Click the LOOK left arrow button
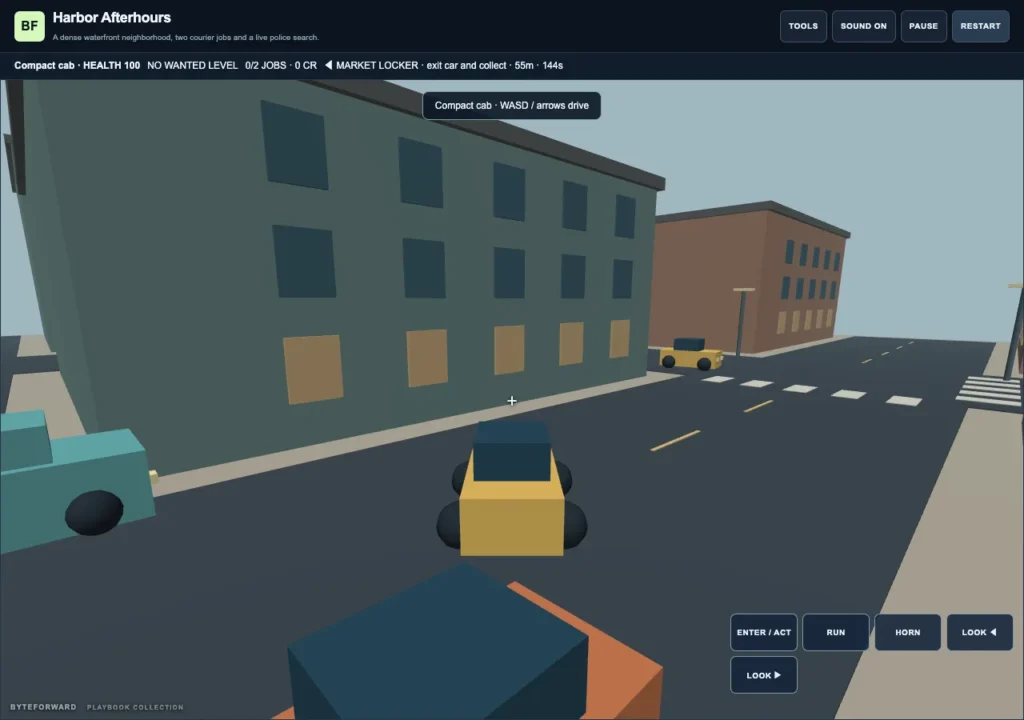 pos(980,632)
